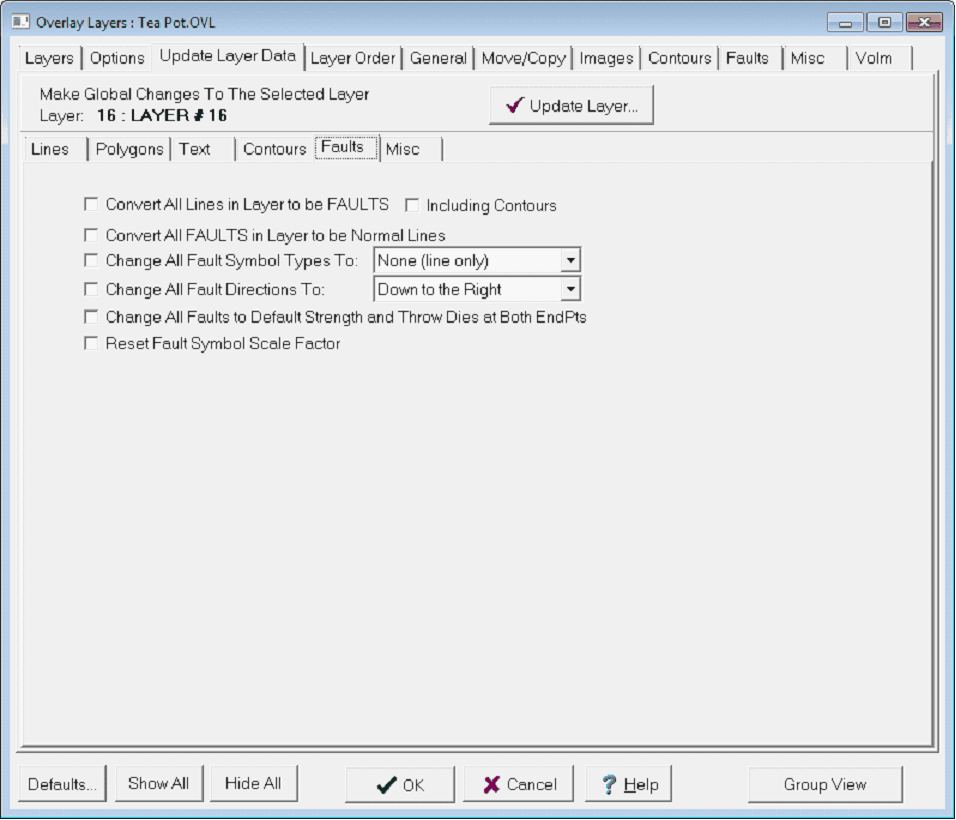Screen dimensions: 956x820
Task: Check Change All Fault Directions To checkbox
Action: click(92, 289)
